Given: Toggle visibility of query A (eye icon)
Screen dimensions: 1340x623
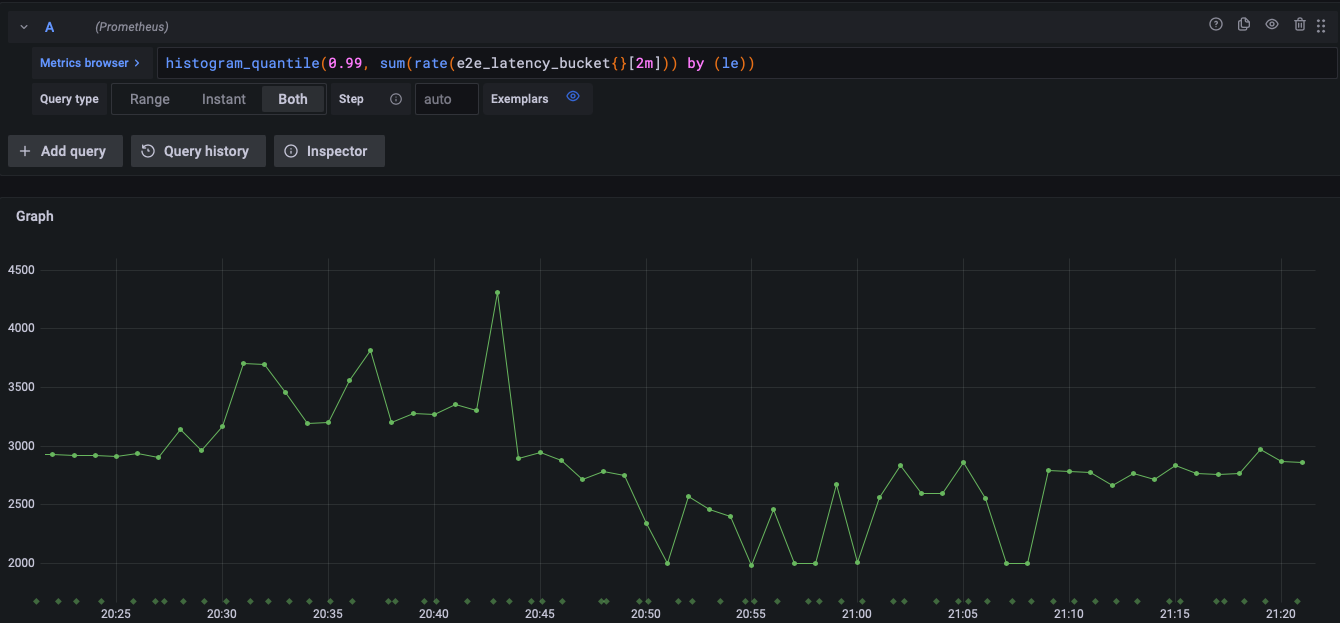Looking at the screenshot, I should pyautogui.click(x=1272, y=25).
